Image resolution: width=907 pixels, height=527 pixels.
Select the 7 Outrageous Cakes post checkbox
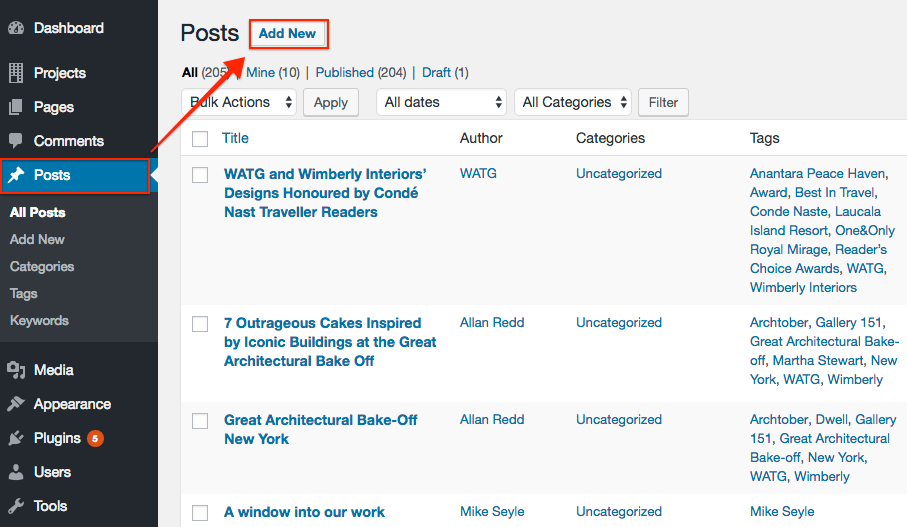click(200, 324)
